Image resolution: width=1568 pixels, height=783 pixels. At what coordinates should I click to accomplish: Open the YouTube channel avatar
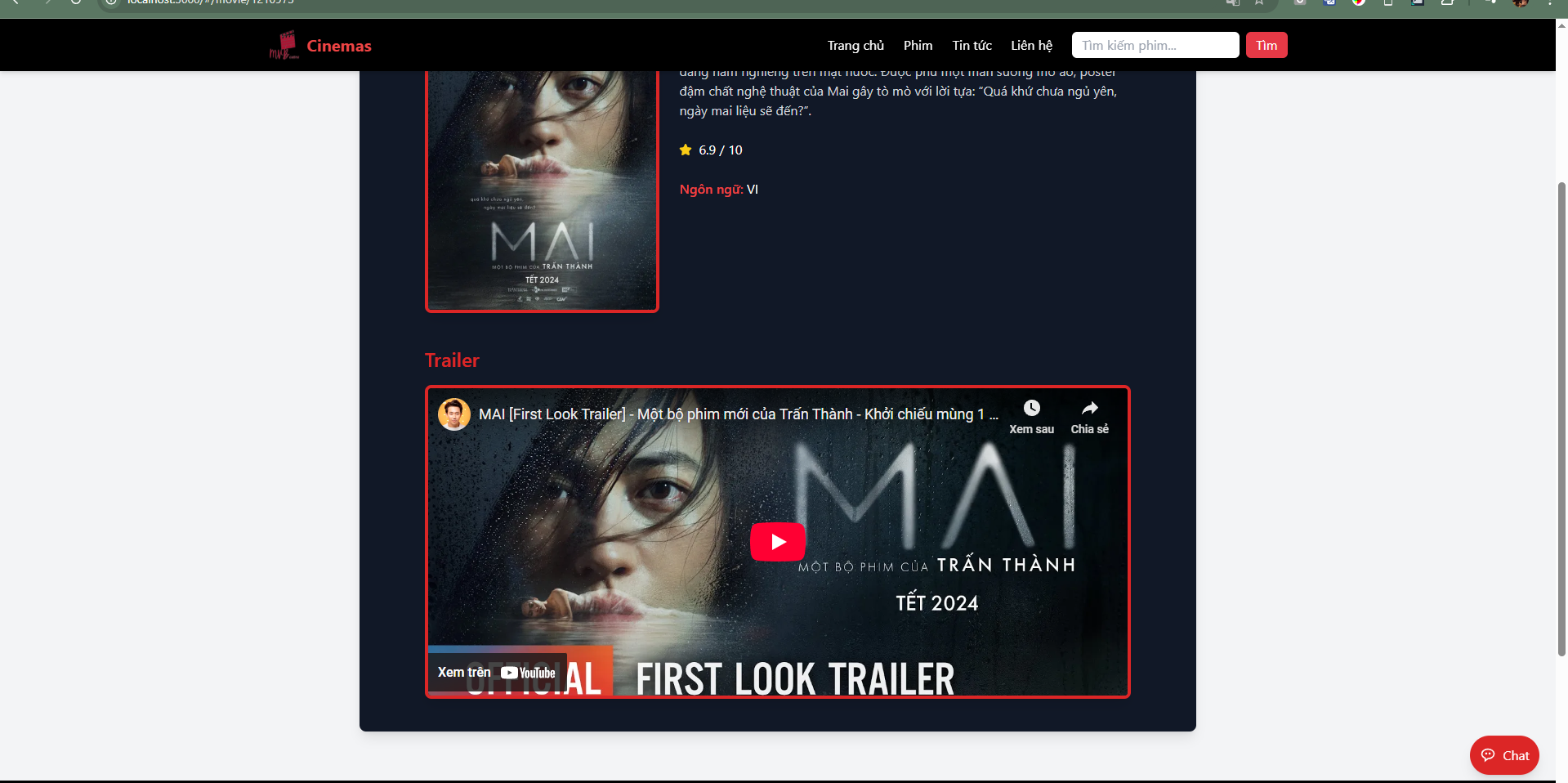[454, 414]
